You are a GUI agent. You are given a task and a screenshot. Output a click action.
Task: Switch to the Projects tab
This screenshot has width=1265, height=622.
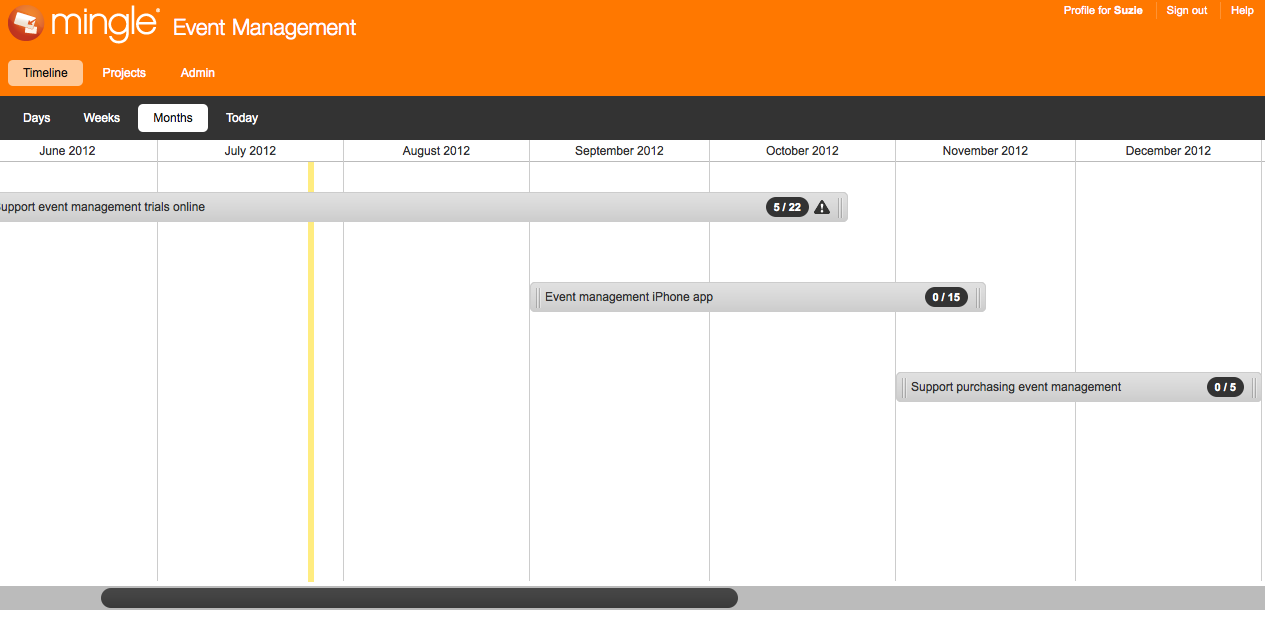[124, 73]
